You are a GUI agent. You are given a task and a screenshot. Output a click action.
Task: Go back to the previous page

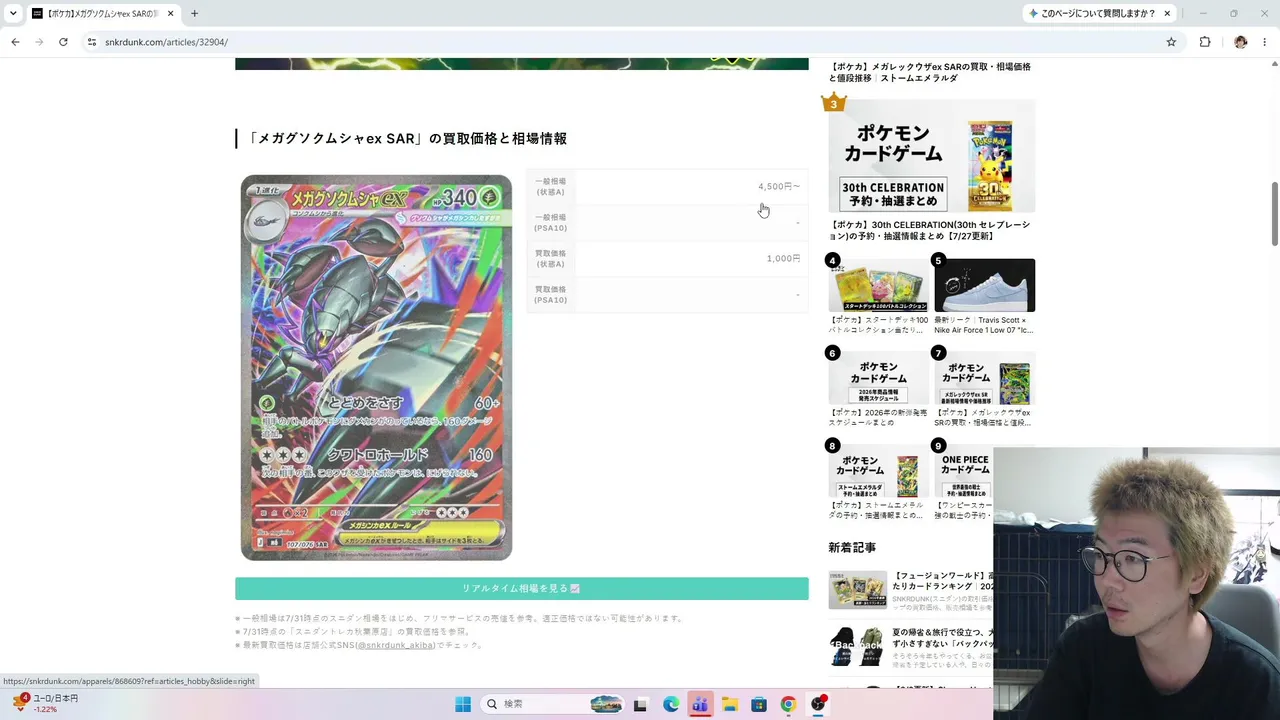pos(15,42)
